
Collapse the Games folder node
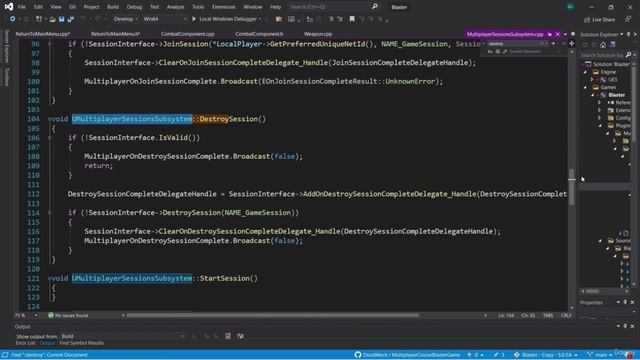[x=585, y=87]
